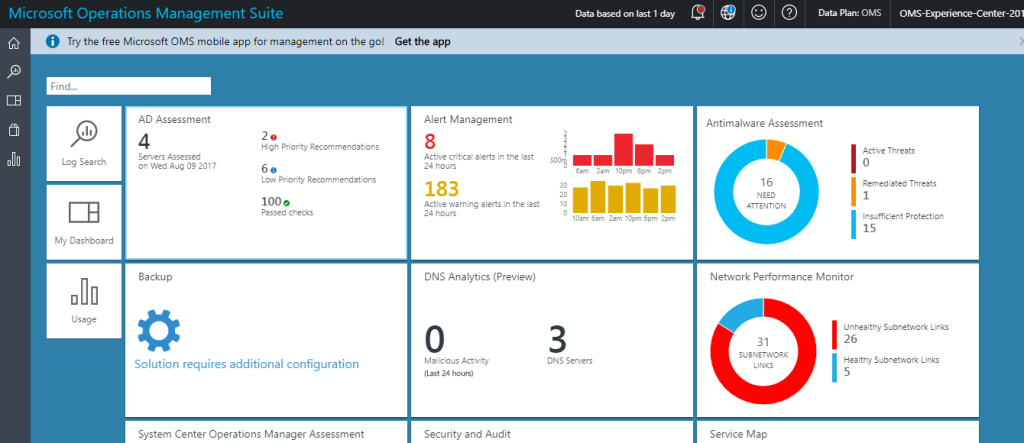Click Healthy Subnetwork Links blue swatch

[x=834, y=367]
